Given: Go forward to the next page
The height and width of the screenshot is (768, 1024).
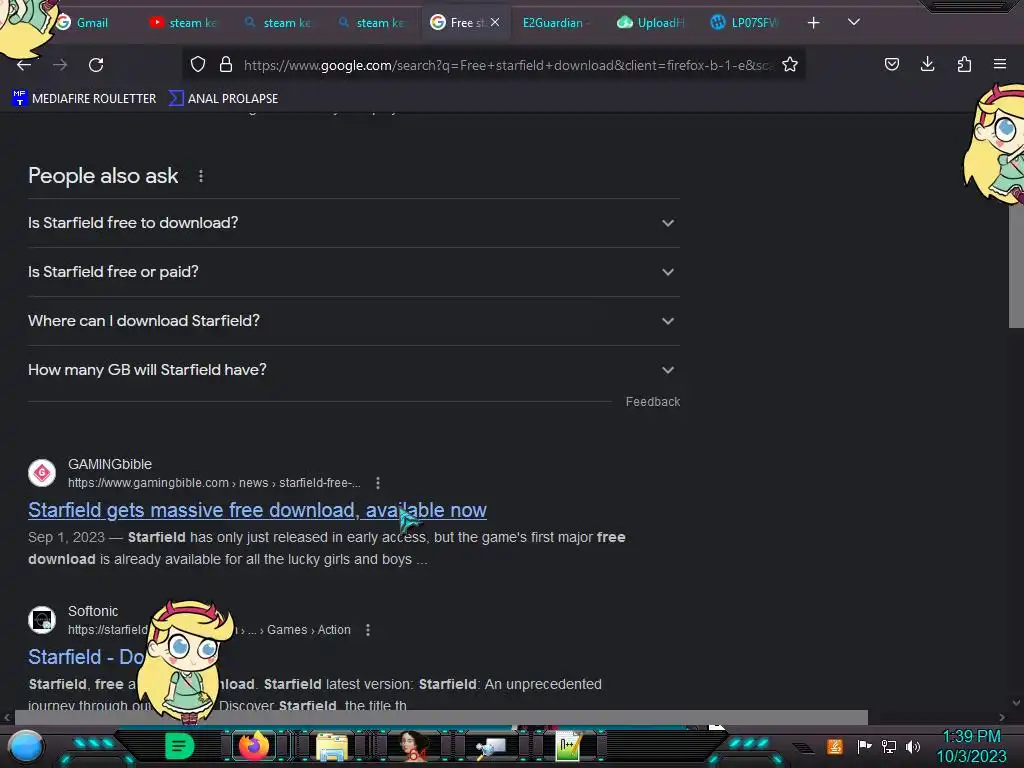Looking at the screenshot, I should point(60,65).
